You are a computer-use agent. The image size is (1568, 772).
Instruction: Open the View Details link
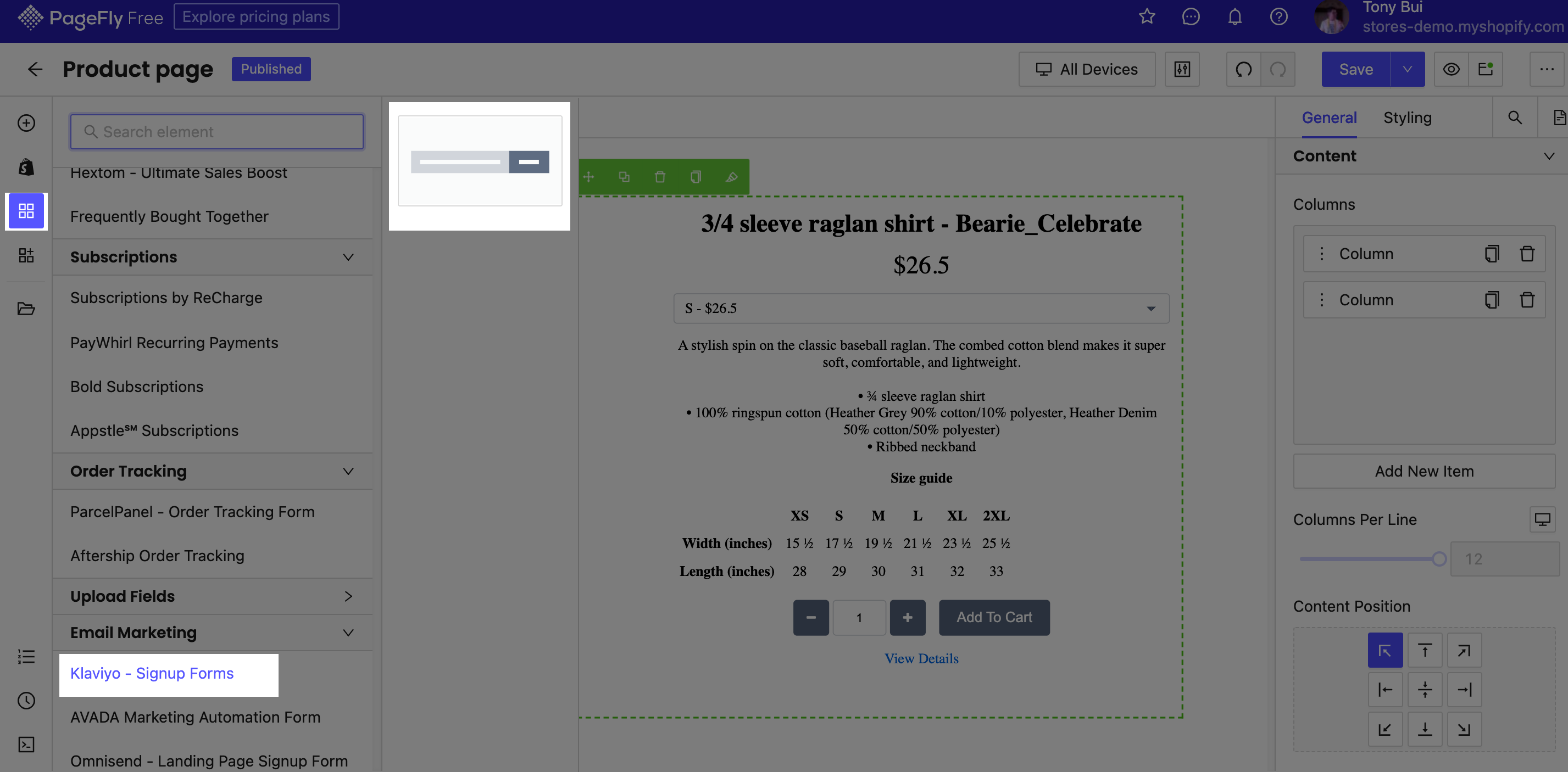pyautogui.click(x=921, y=658)
